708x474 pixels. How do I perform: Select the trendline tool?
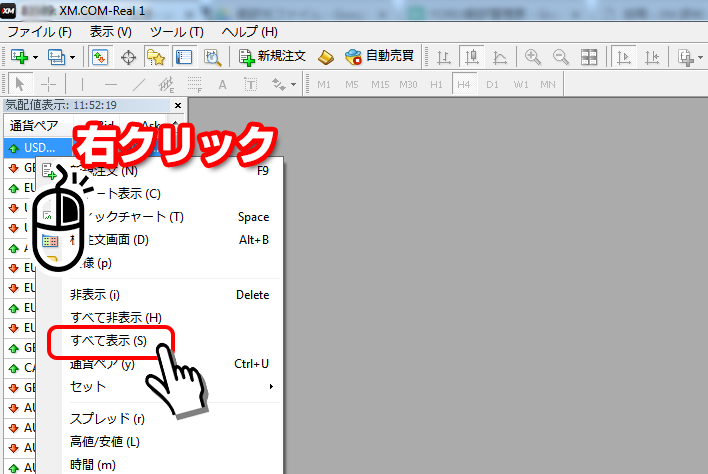(x=139, y=84)
